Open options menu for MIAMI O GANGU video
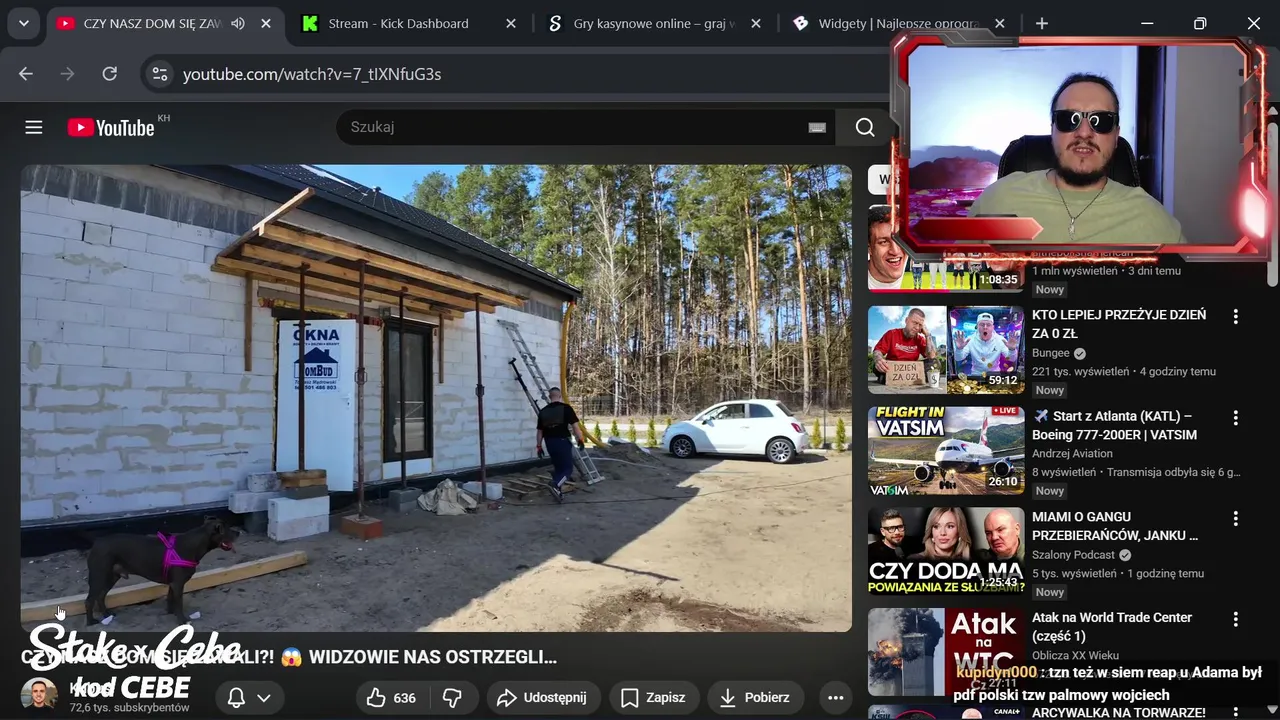 click(x=1236, y=518)
